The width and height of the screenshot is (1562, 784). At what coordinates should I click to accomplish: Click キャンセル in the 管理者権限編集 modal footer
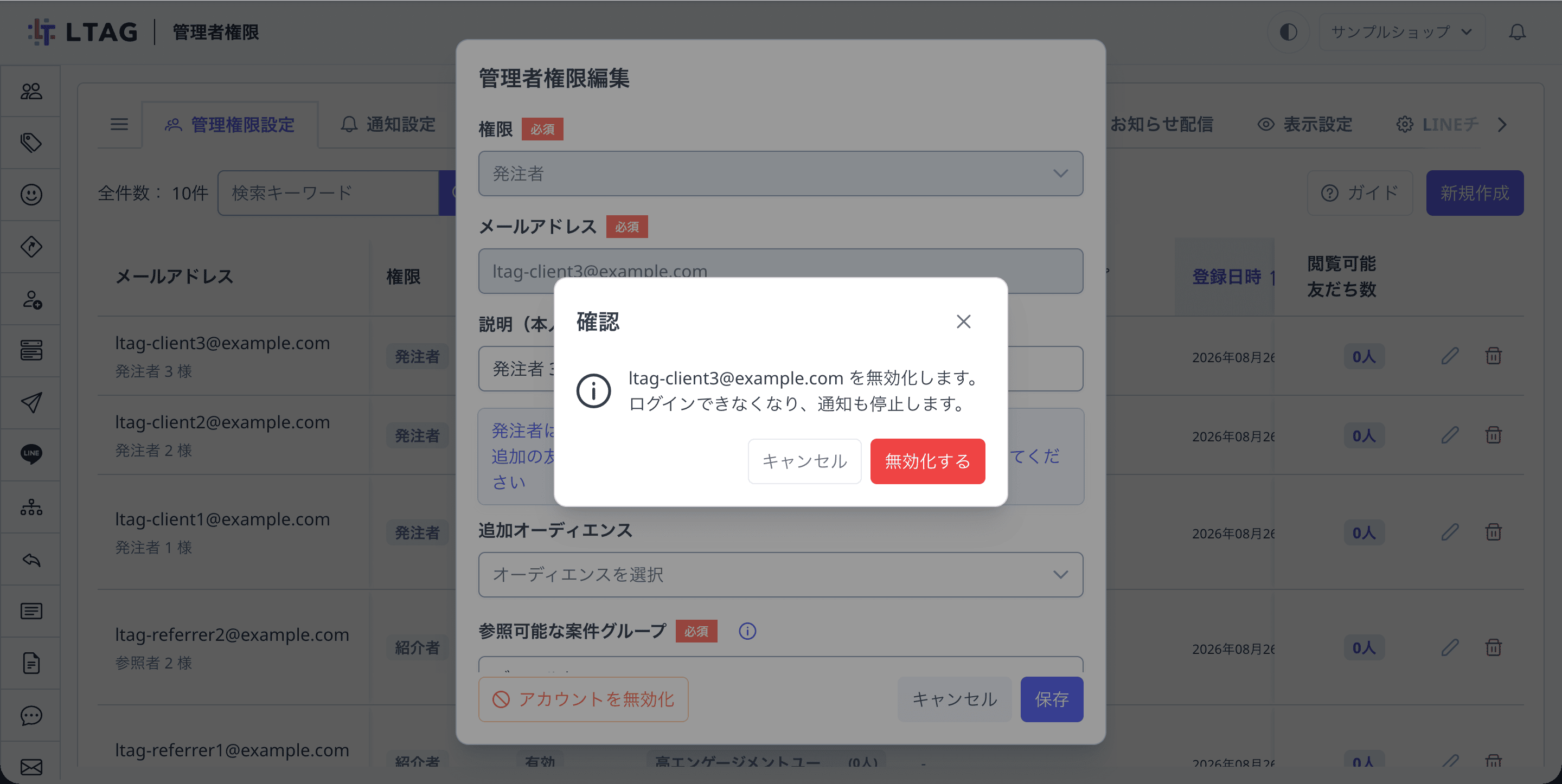955,699
